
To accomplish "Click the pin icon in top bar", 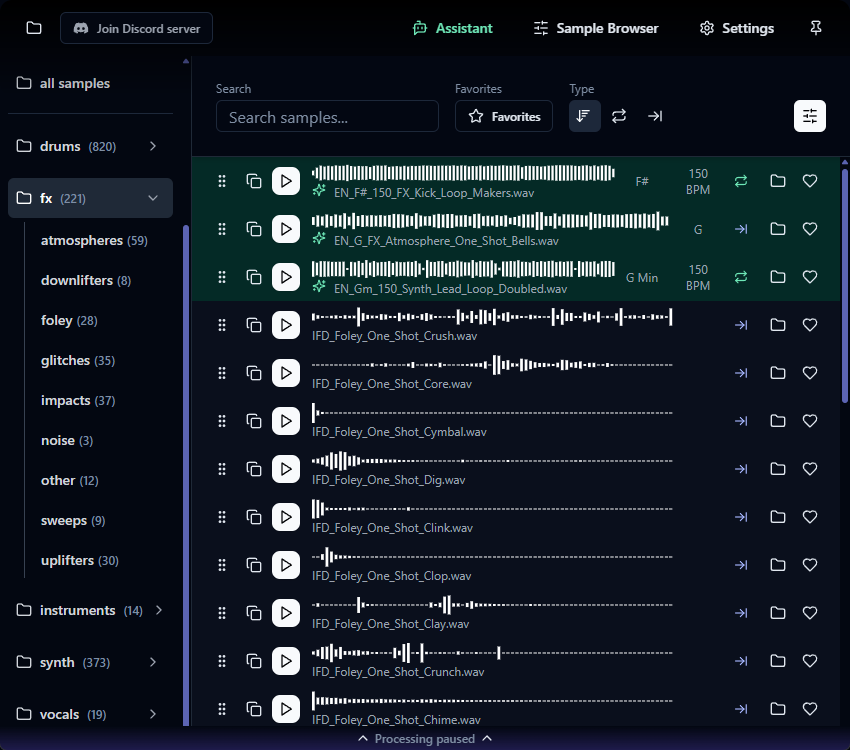I will point(816,28).
